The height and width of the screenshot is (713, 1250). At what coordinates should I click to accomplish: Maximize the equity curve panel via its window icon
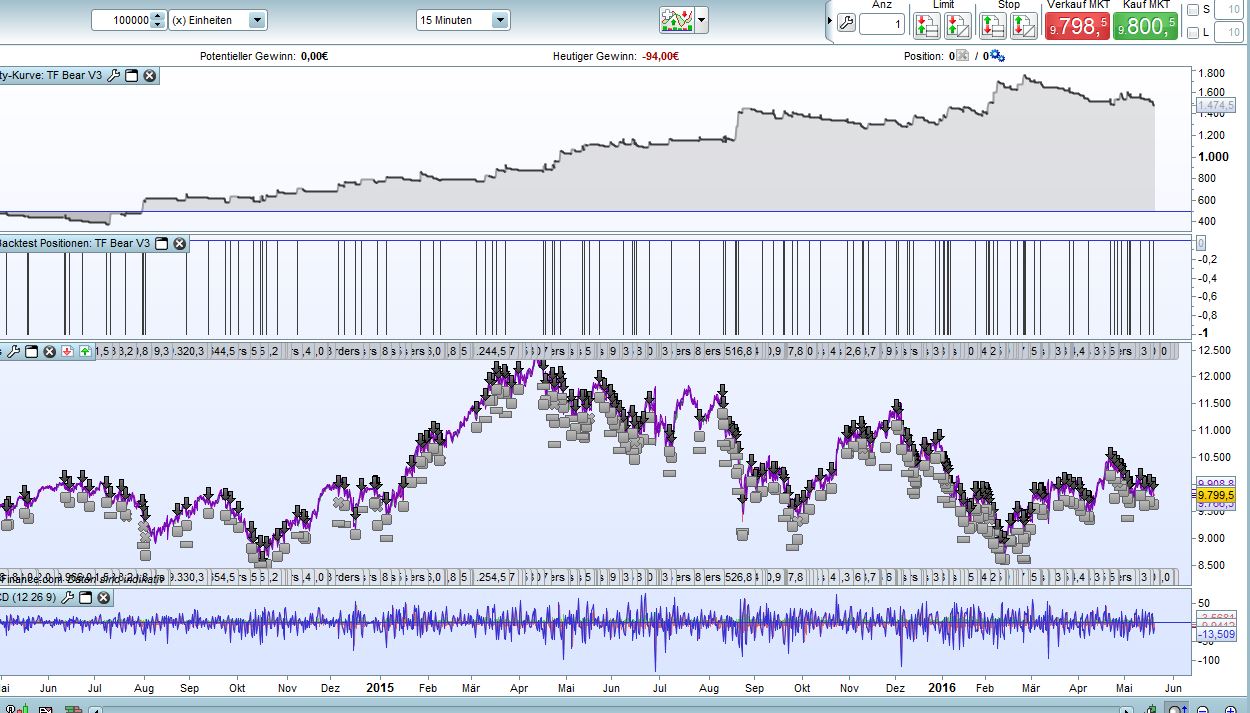coord(131,75)
